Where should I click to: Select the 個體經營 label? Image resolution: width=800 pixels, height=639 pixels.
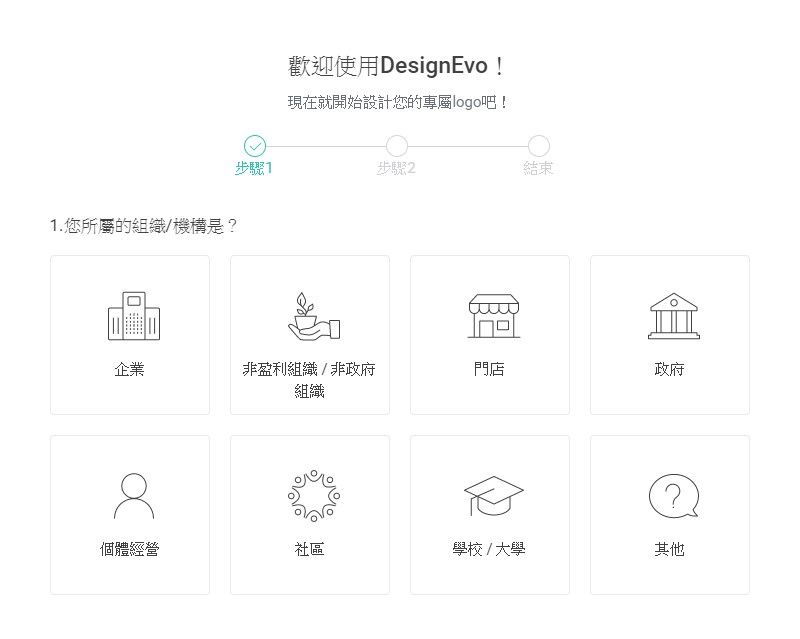(x=130, y=549)
